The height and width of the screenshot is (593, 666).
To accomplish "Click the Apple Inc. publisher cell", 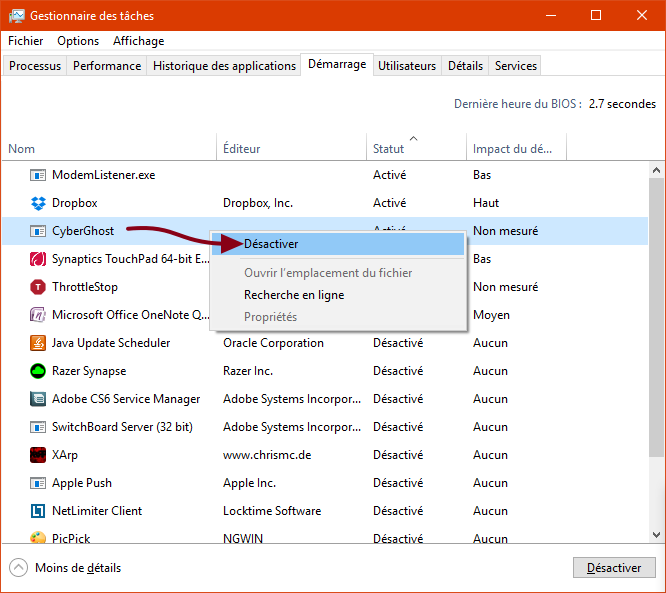I will [x=250, y=483].
